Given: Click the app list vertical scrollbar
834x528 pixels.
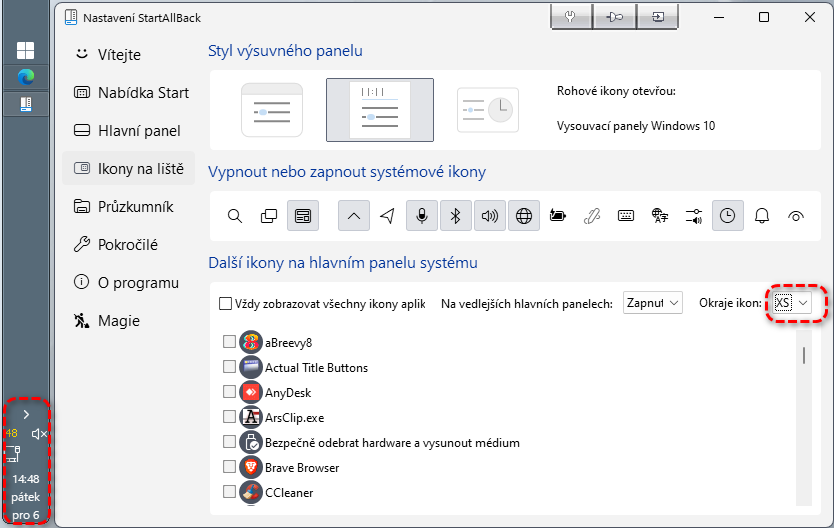Looking at the screenshot, I should point(804,417).
